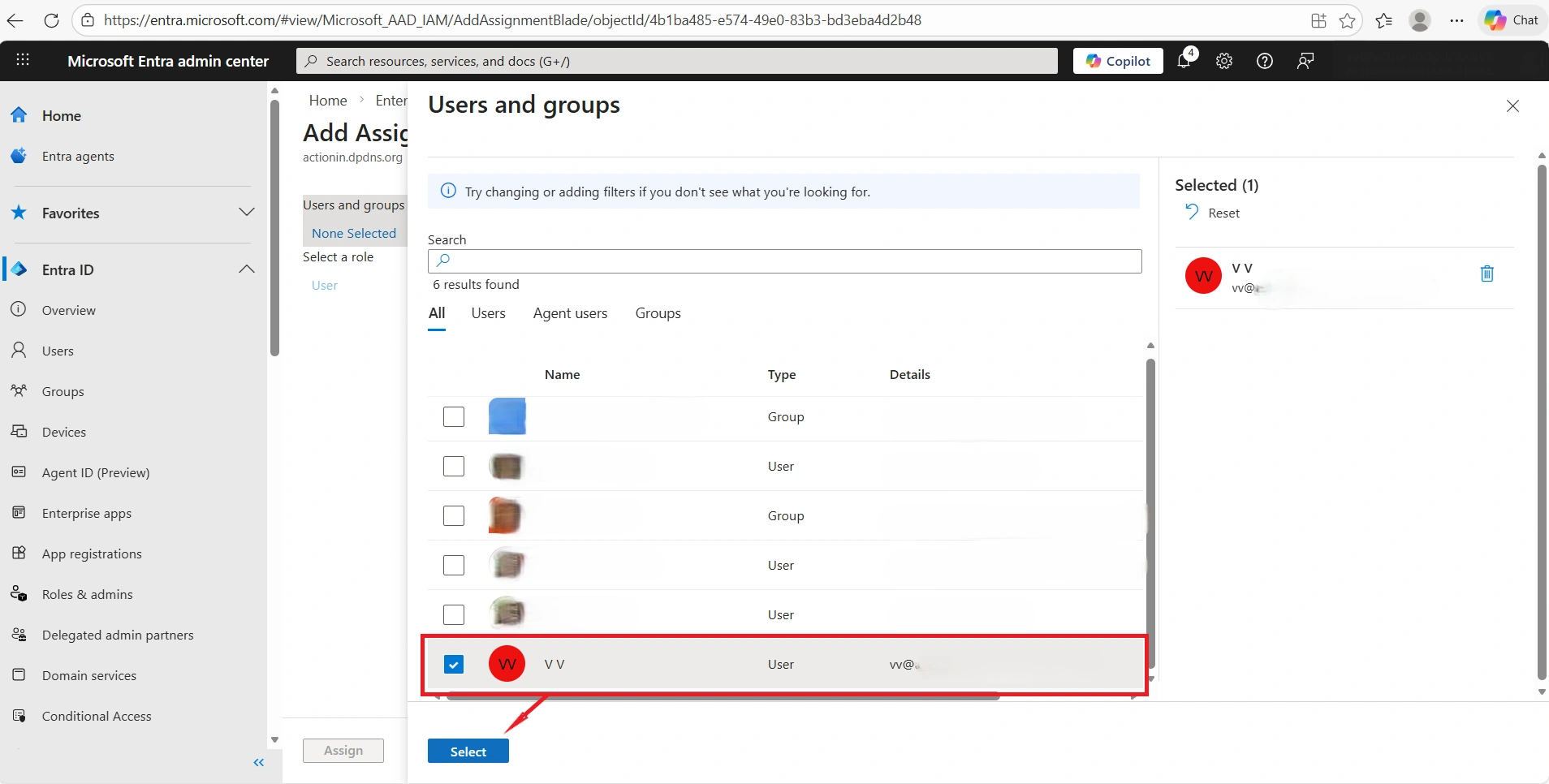Image resolution: width=1549 pixels, height=784 pixels.
Task: Click the results list vertical scrollbar
Action: [1150, 513]
